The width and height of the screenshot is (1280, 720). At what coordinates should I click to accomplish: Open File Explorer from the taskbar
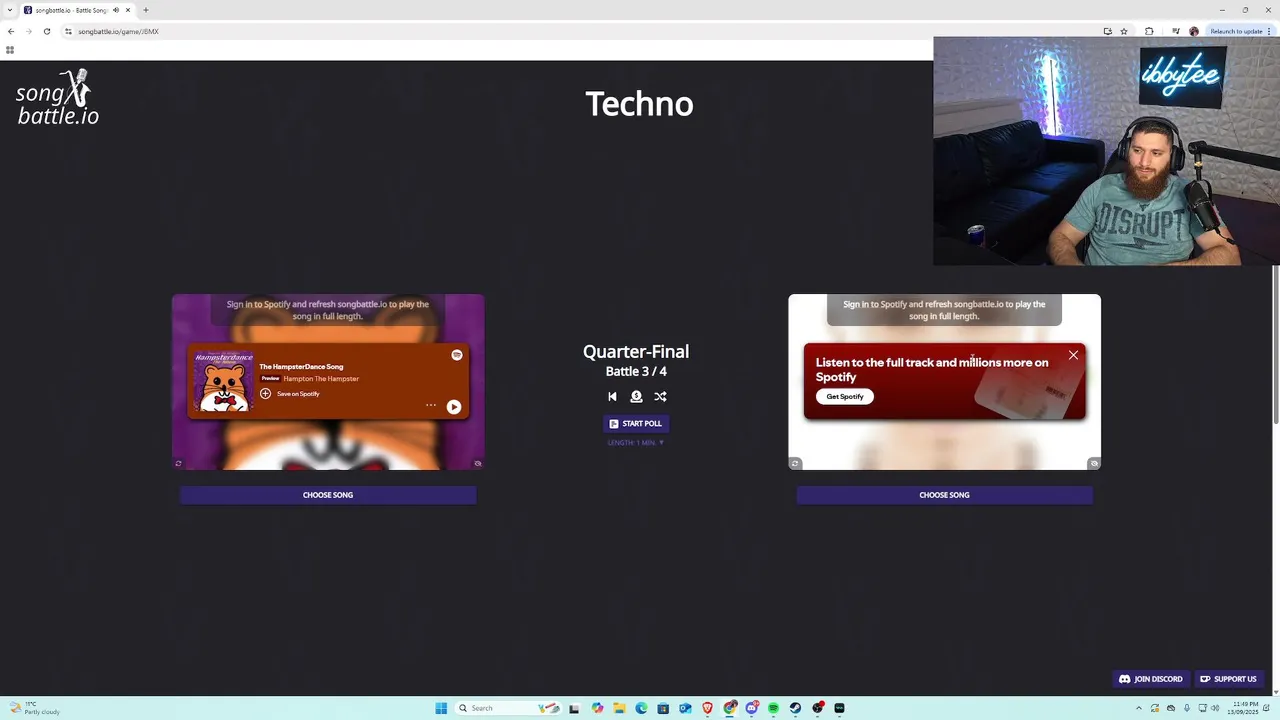click(619, 708)
